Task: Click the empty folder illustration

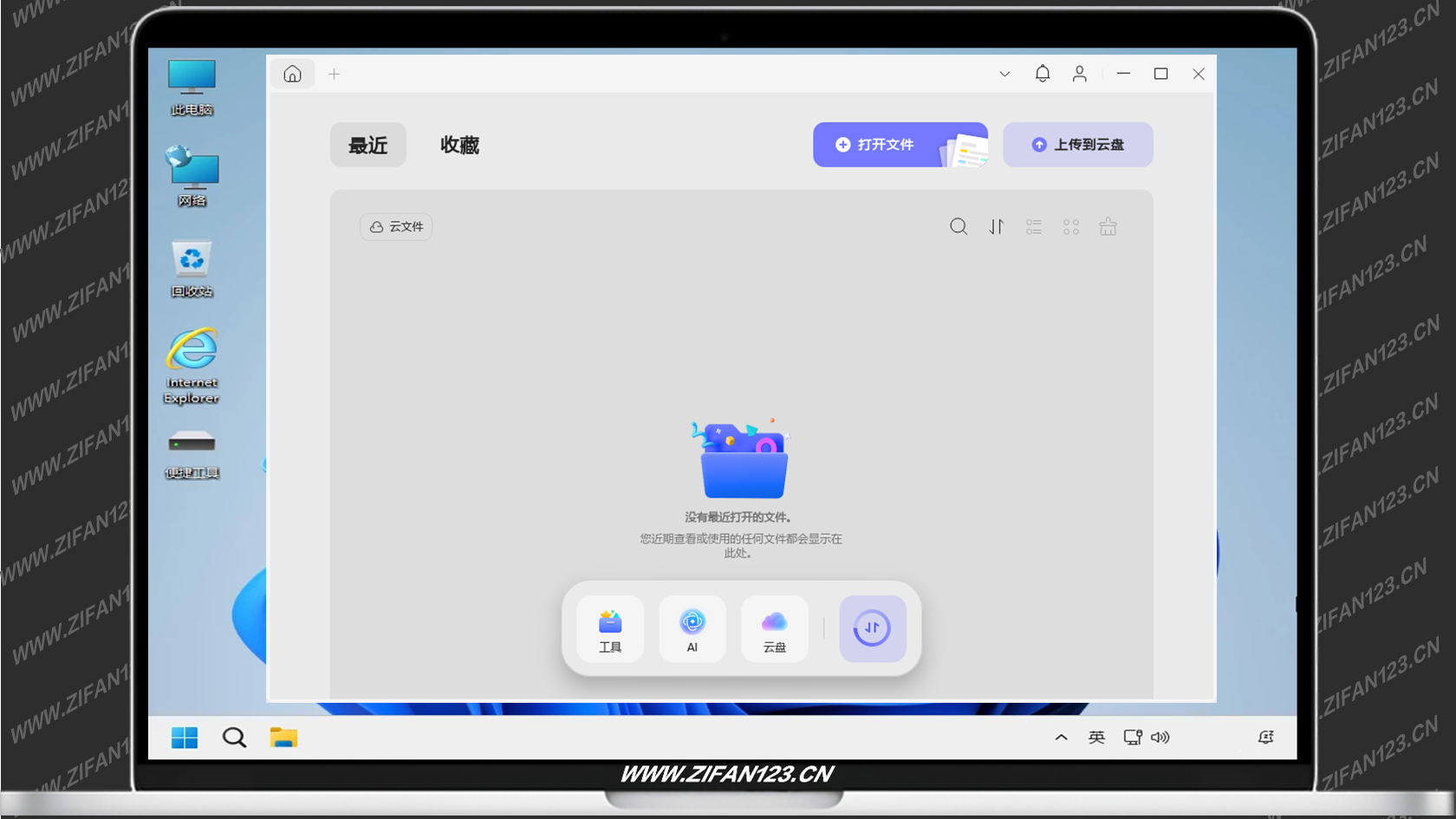Action: tap(743, 460)
